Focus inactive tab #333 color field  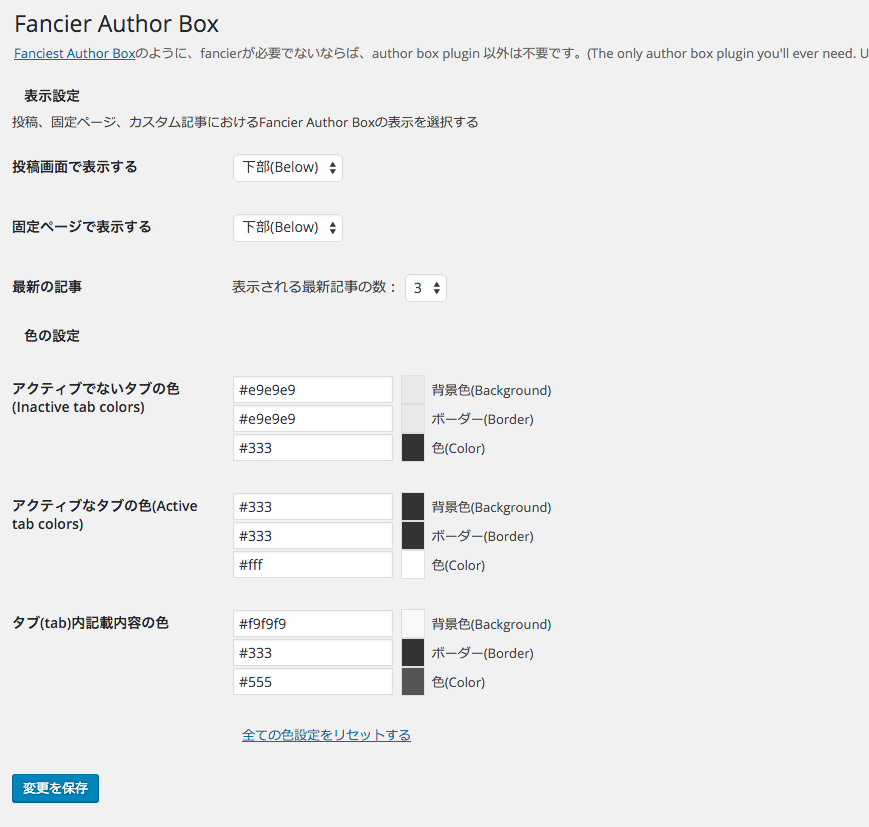tap(313, 448)
